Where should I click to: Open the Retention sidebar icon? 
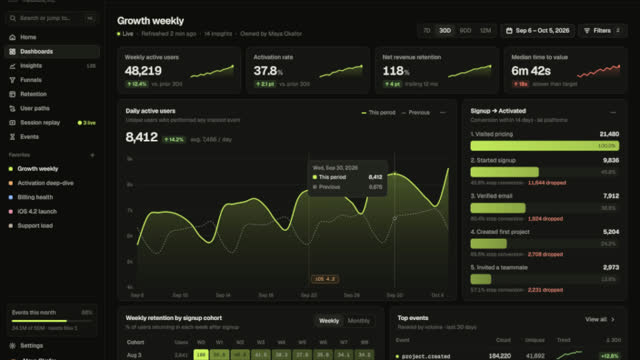(12, 94)
